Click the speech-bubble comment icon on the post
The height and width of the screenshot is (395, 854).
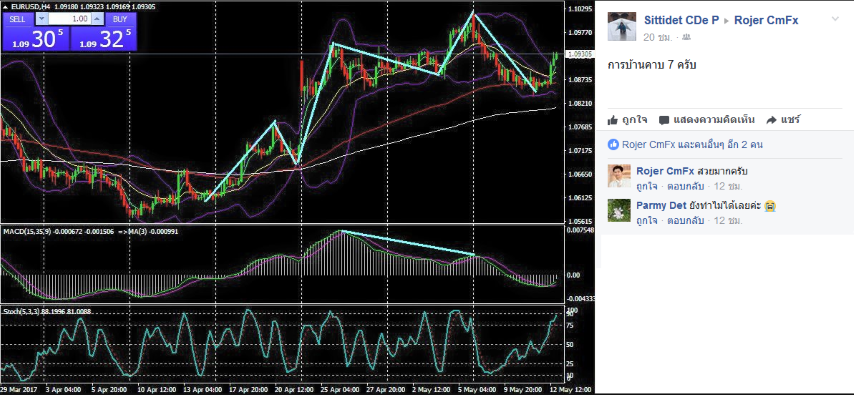pyautogui.click(x=663, y=120)
